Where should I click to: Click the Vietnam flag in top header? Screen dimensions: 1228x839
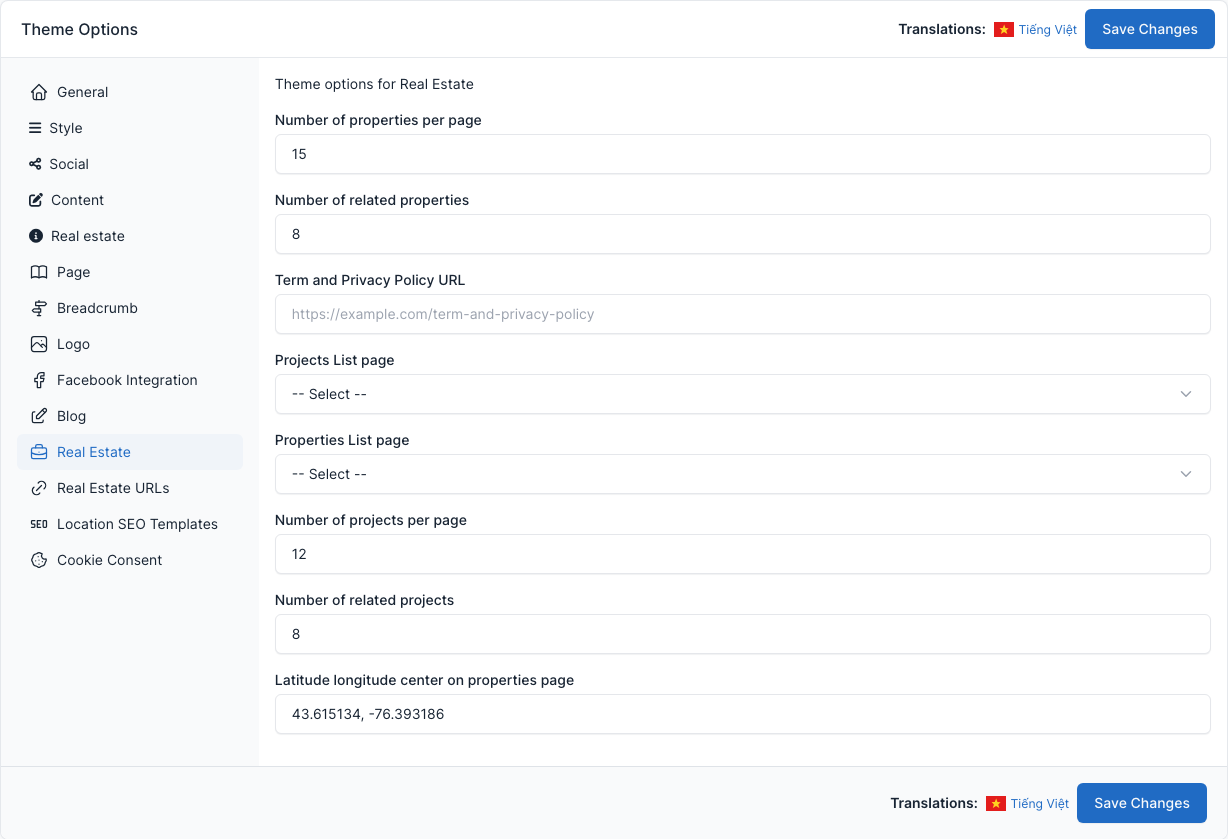(x=1004, y=30)
